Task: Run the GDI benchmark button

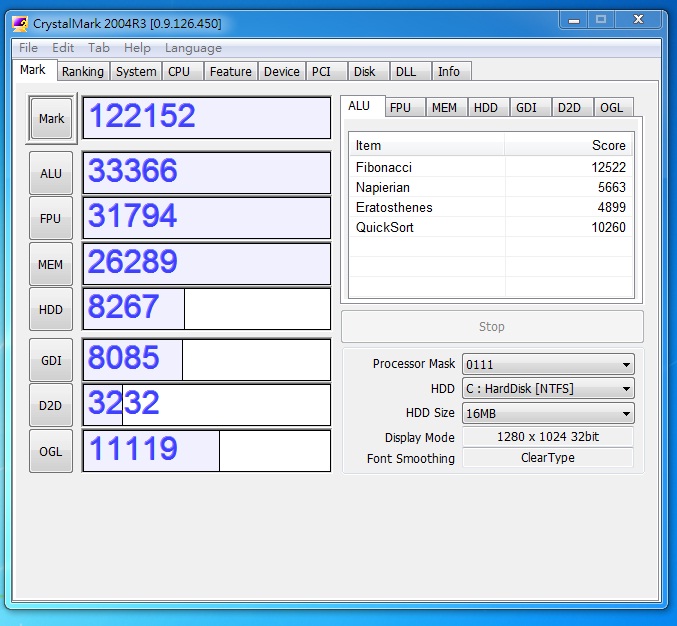Action: coord(51,360)
